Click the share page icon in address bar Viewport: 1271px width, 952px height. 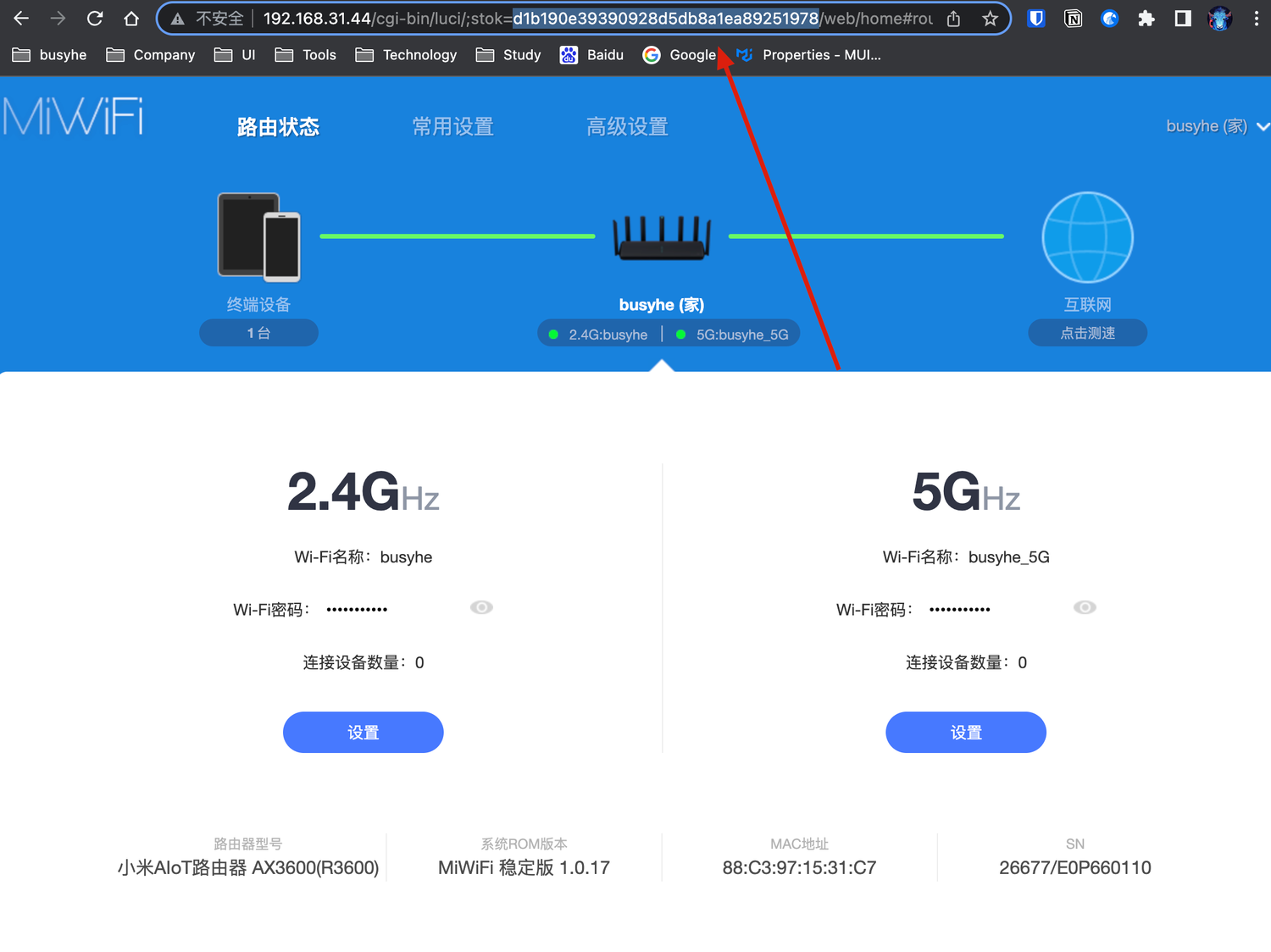(x=954, y=19)
